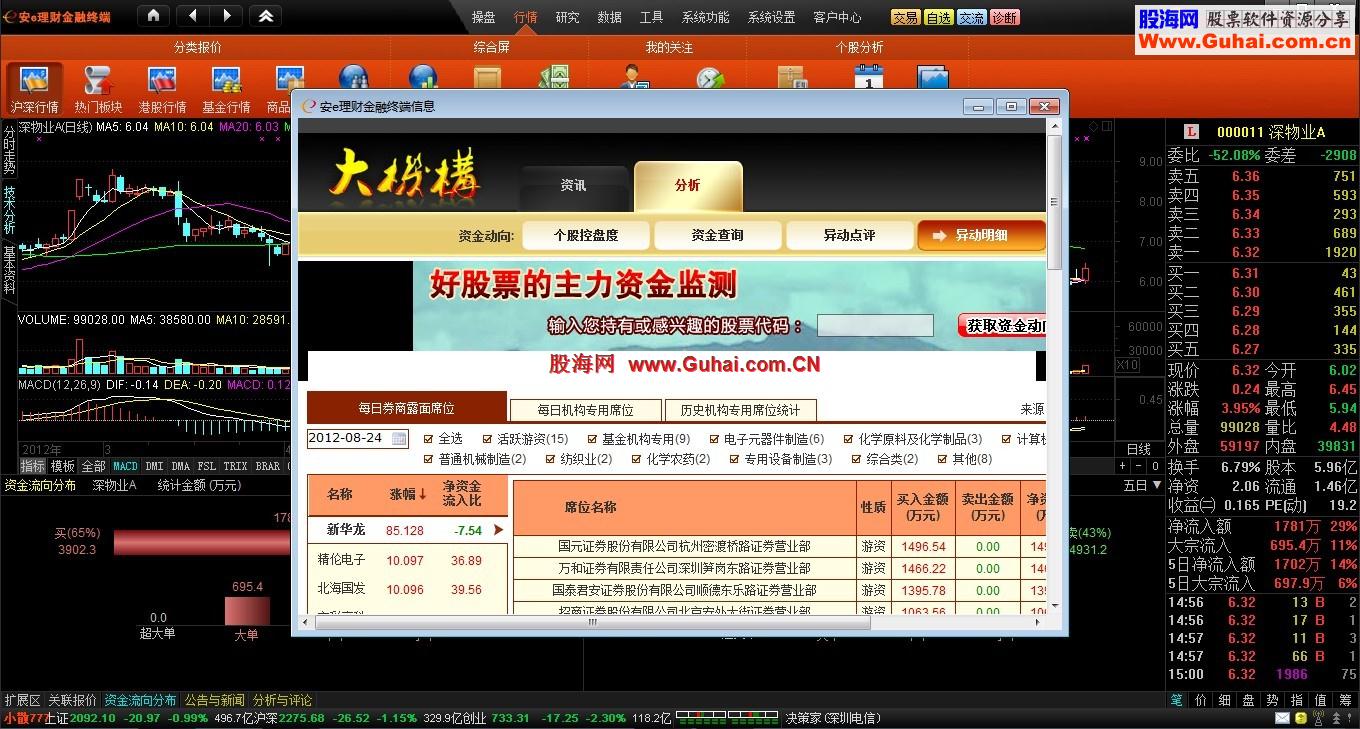
Task: Open 港股行情 Hong Kong stocks icon
Action: tap(162, 89)
